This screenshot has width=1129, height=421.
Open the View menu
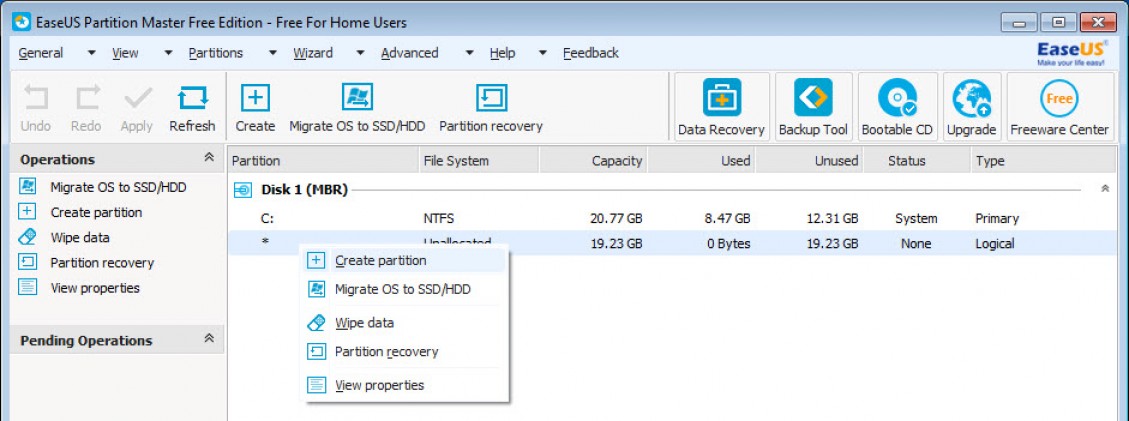pos(125,53)
